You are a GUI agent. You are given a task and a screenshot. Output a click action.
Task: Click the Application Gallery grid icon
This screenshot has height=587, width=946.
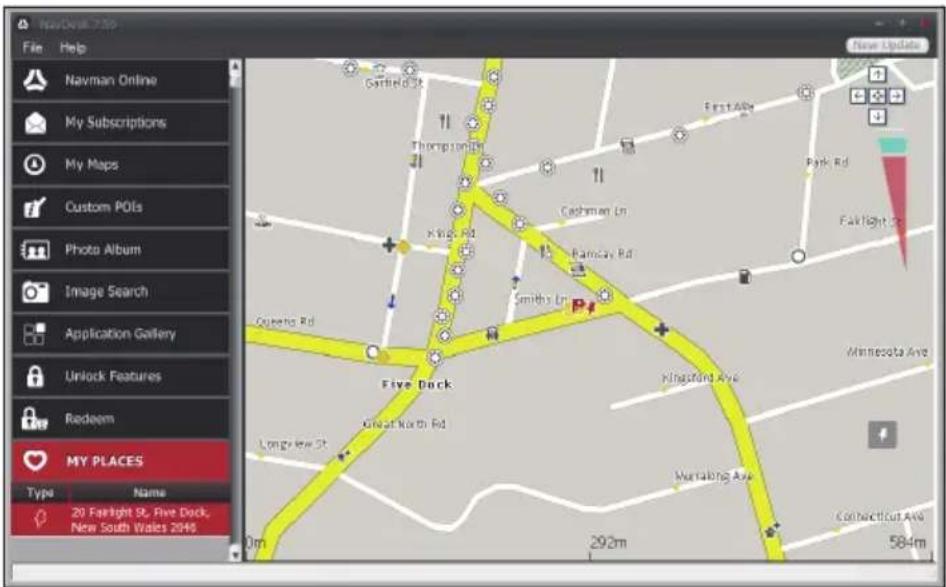point(34,334)
